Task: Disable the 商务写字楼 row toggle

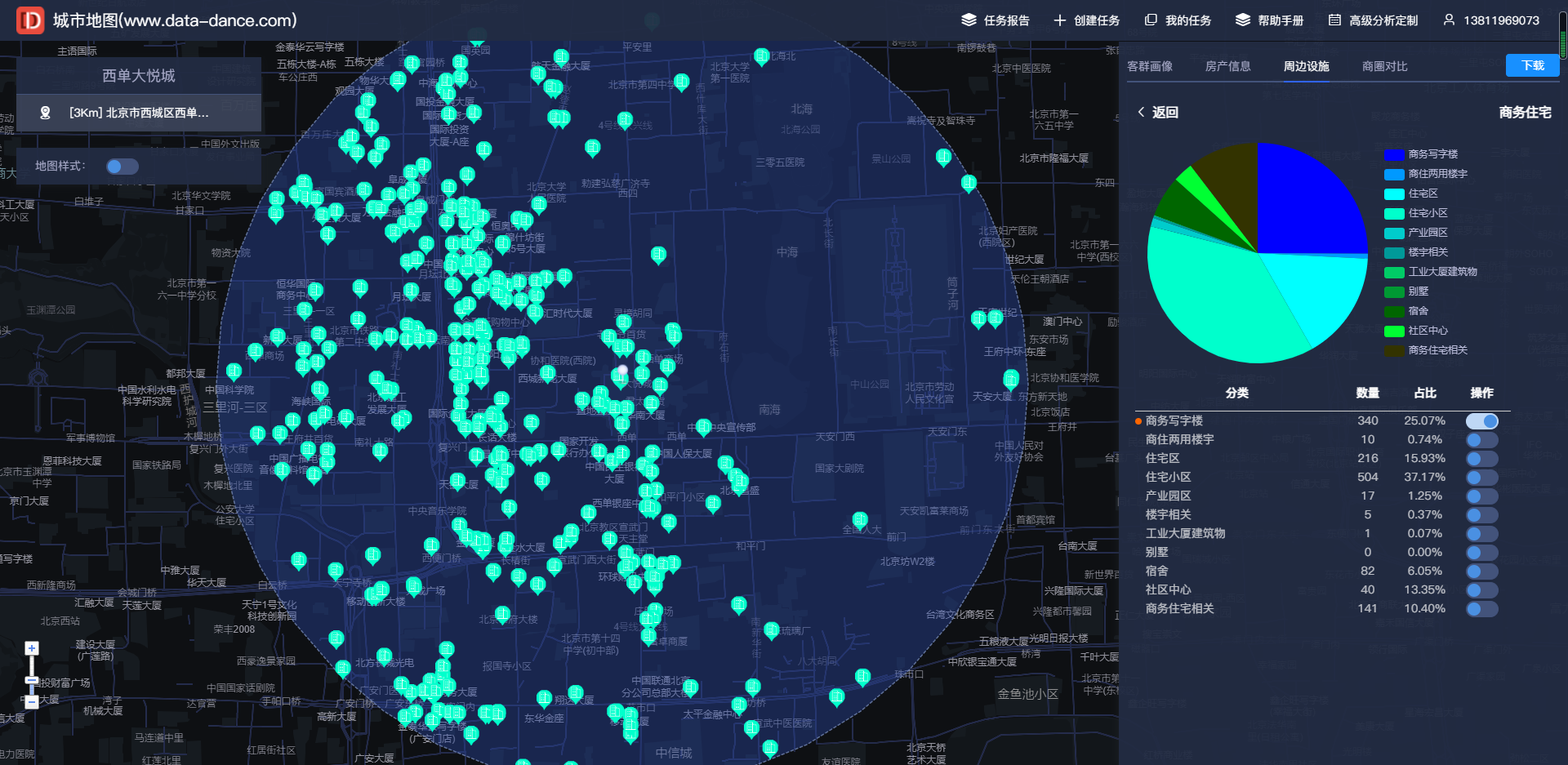Action: 1481,421
